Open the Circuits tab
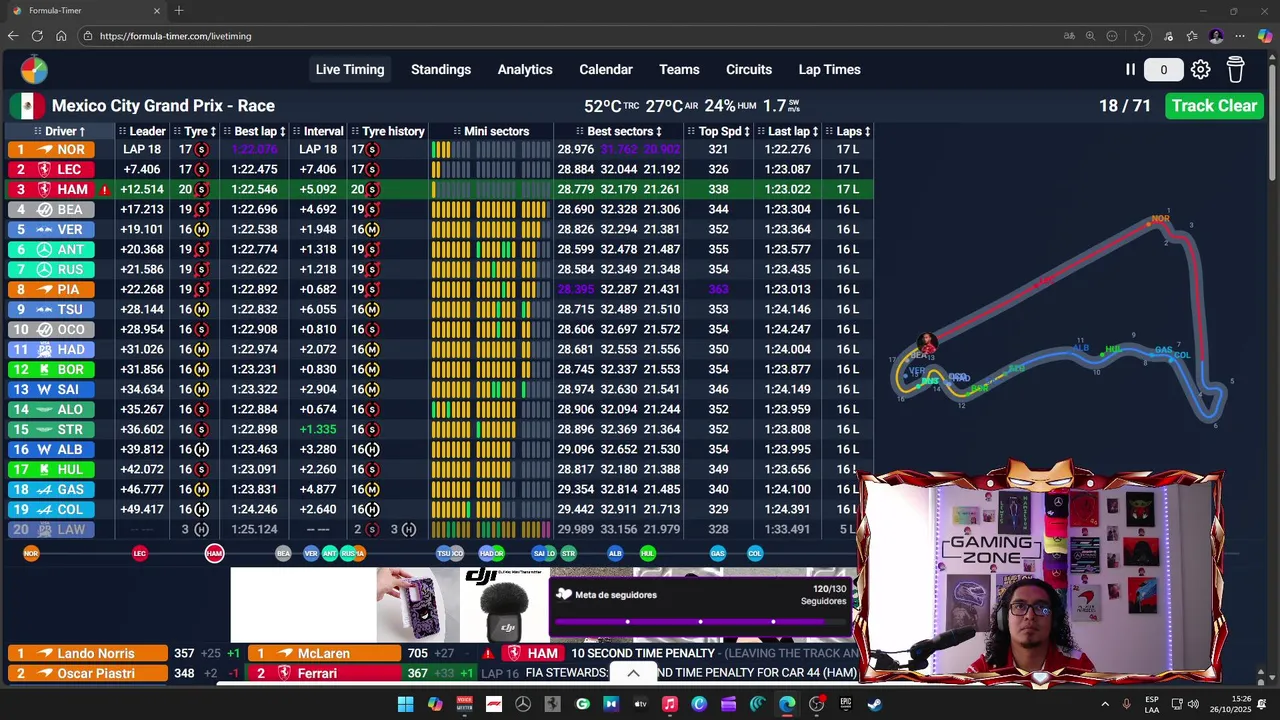 tap(749, 70)
